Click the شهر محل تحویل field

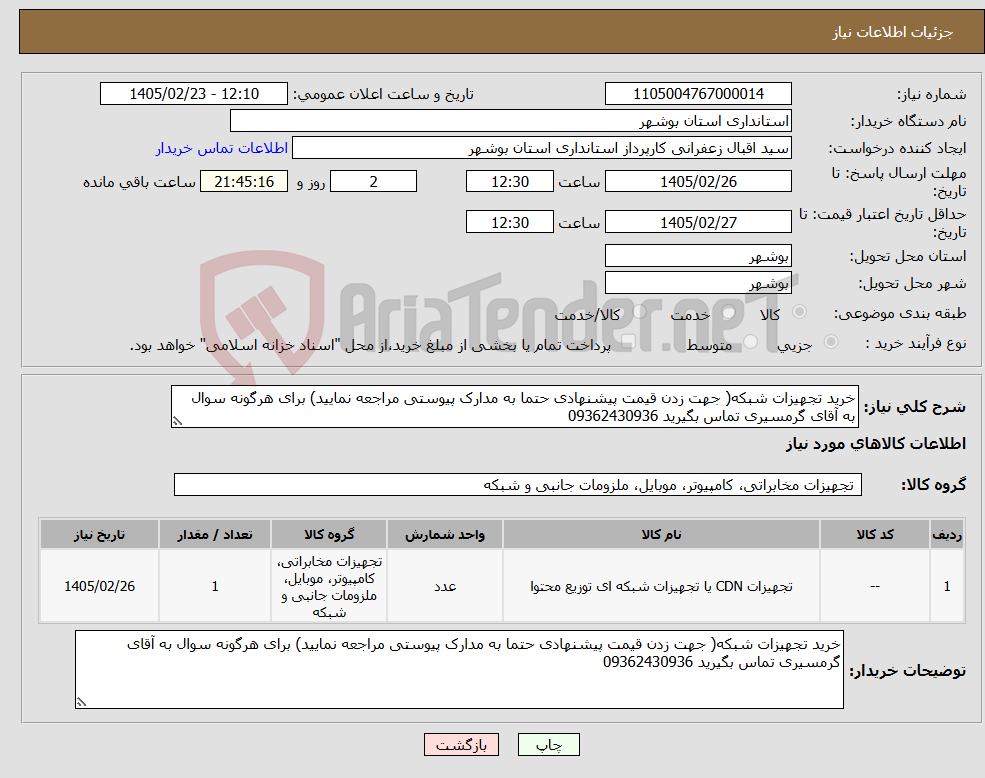698,283
